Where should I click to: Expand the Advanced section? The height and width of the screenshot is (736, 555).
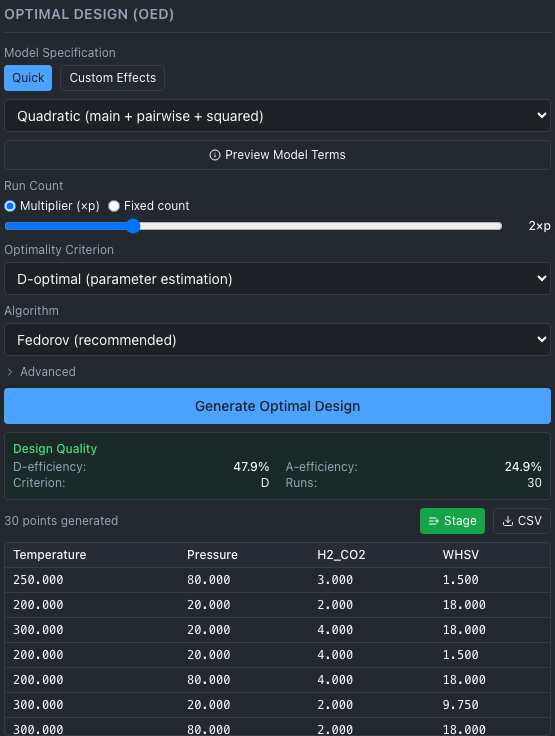click(41, 372)
